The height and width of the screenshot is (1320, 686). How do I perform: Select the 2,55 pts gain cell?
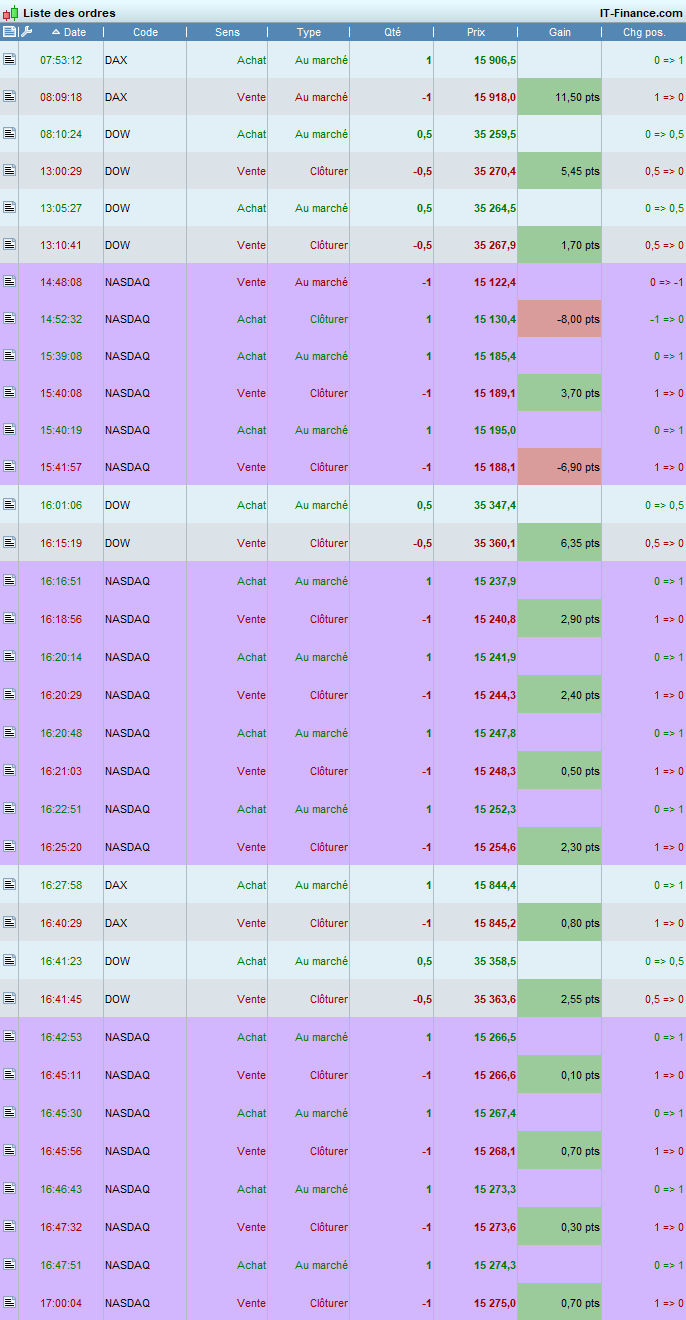[x=560, y=999]
